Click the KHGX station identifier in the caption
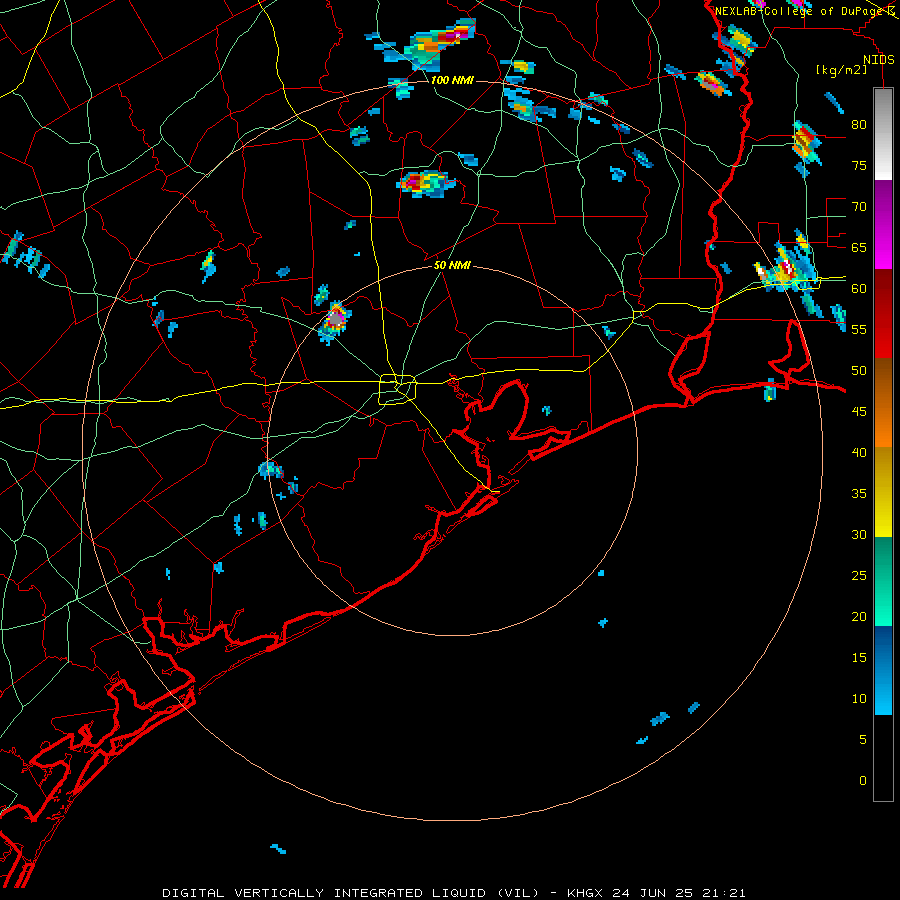 point(586,893)
